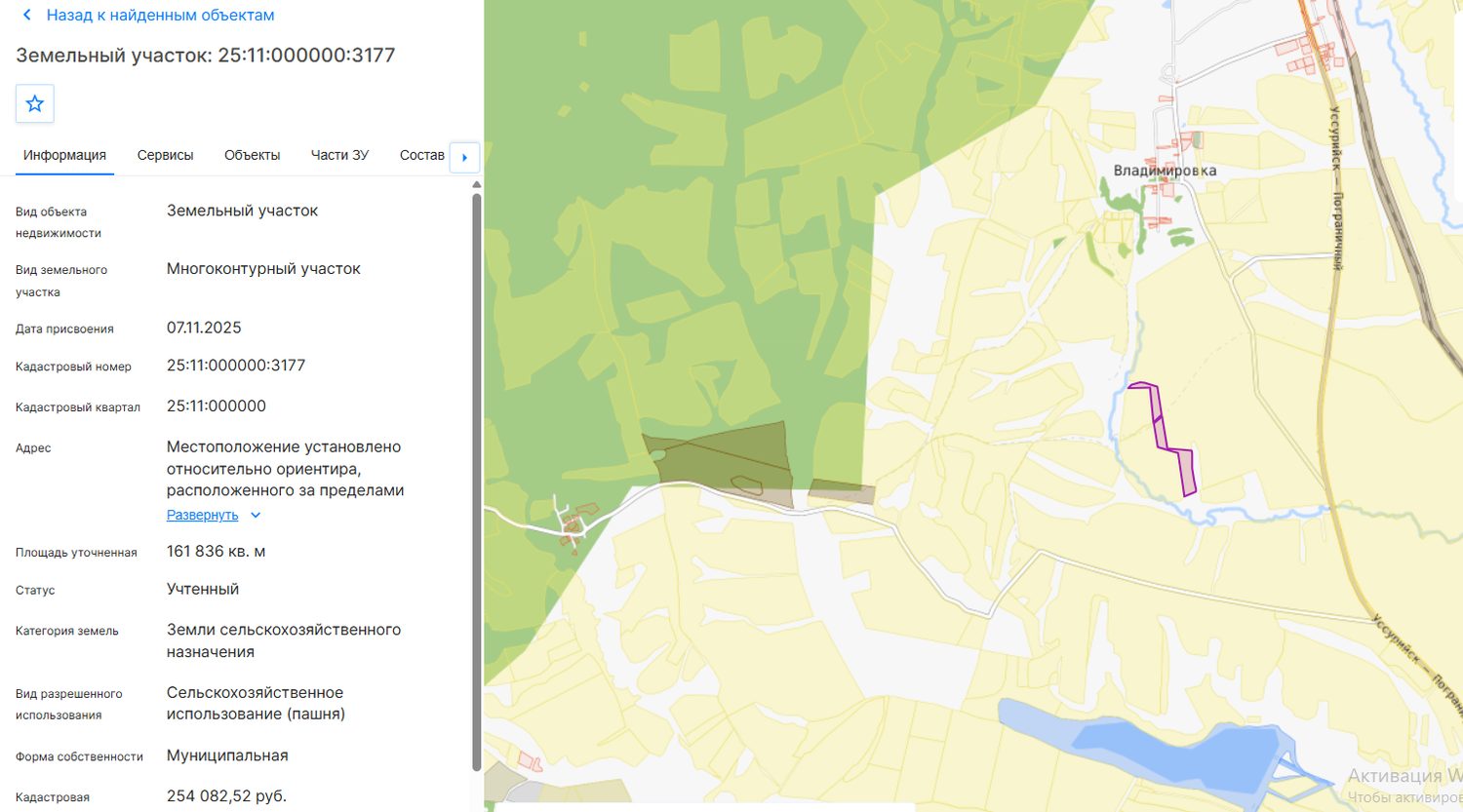Click the Владимировка village label on the map
Viewport: 1463px width, 812px height.
coord(1165,171)
